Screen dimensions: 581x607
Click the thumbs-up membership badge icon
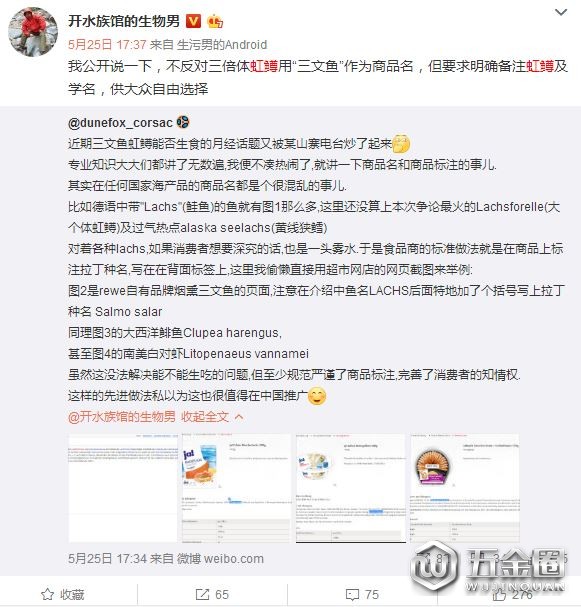click(215, 21)
